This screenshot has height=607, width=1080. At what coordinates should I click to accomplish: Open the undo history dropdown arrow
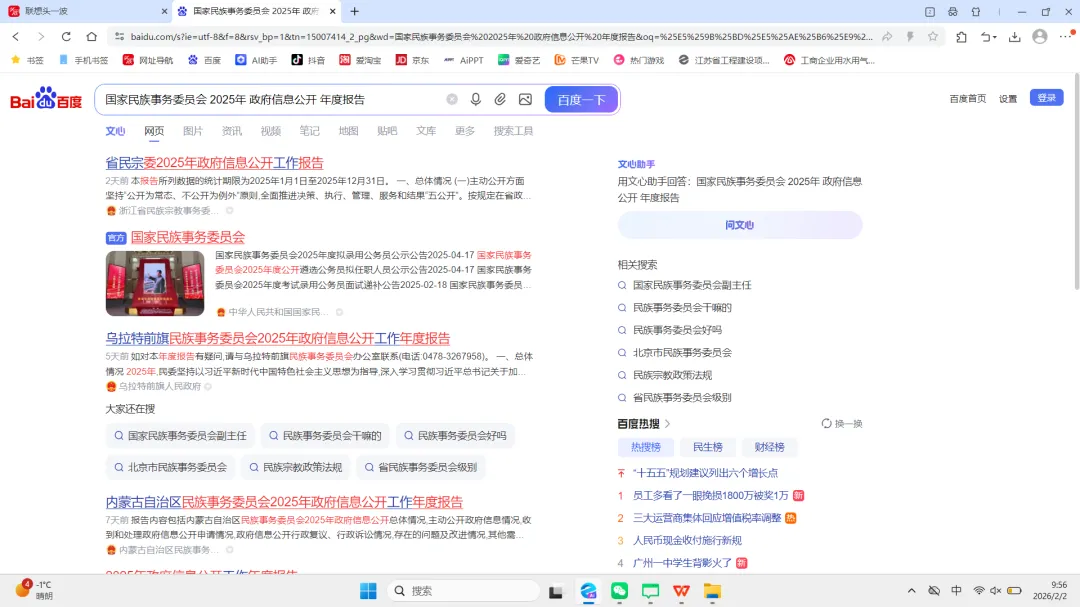point(995,37)
